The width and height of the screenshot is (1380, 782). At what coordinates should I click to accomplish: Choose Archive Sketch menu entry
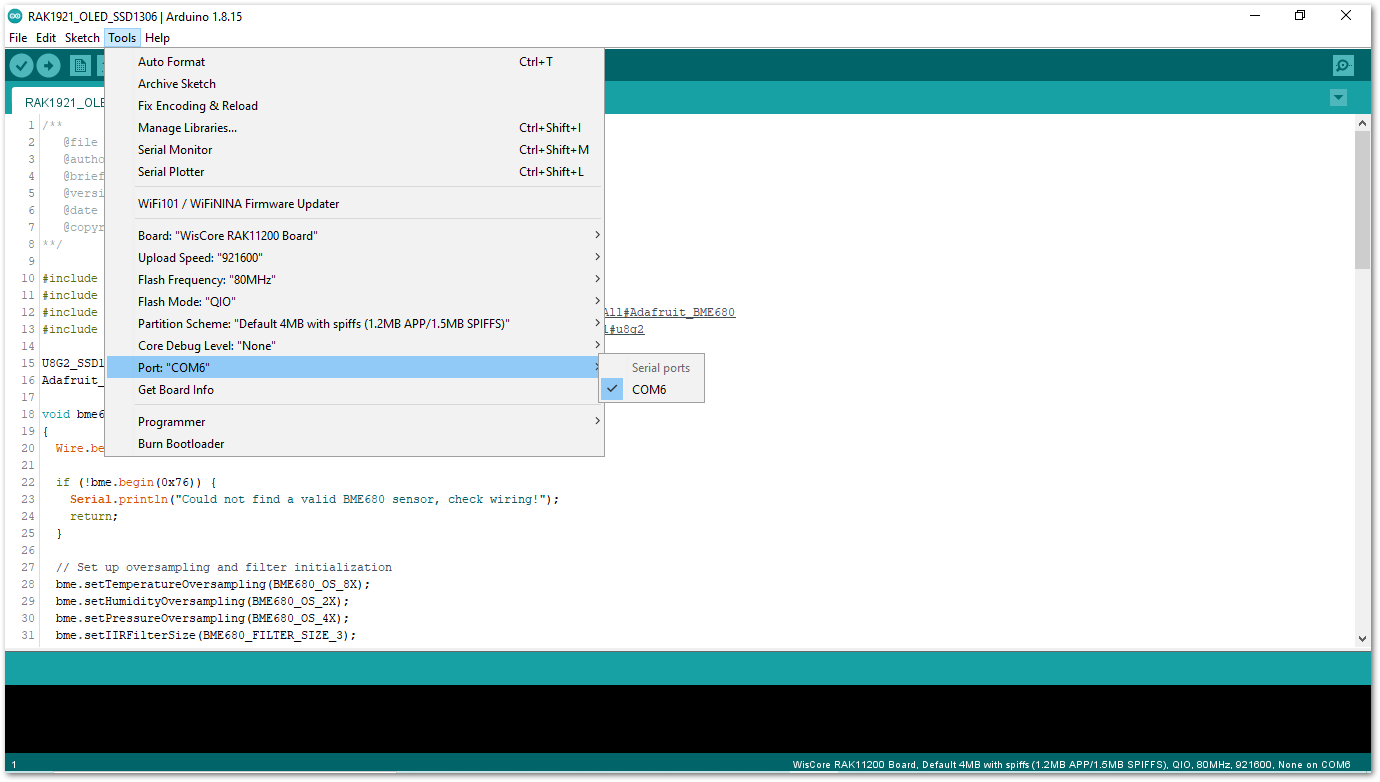tap(355, 84)
